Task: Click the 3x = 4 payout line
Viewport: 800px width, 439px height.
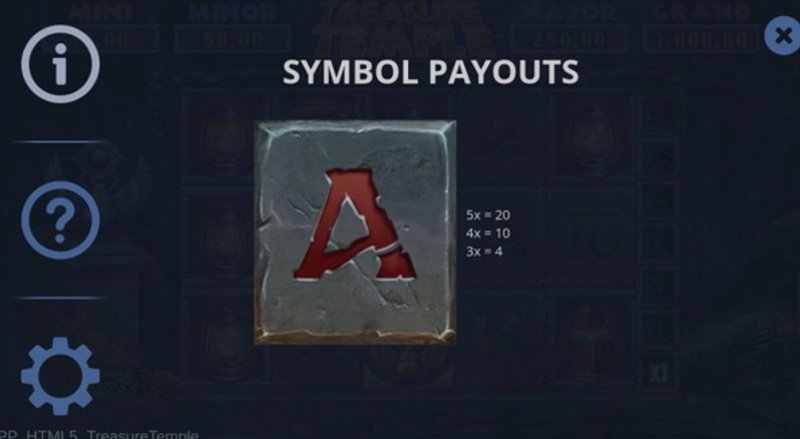Action: [x=484, y=251]
